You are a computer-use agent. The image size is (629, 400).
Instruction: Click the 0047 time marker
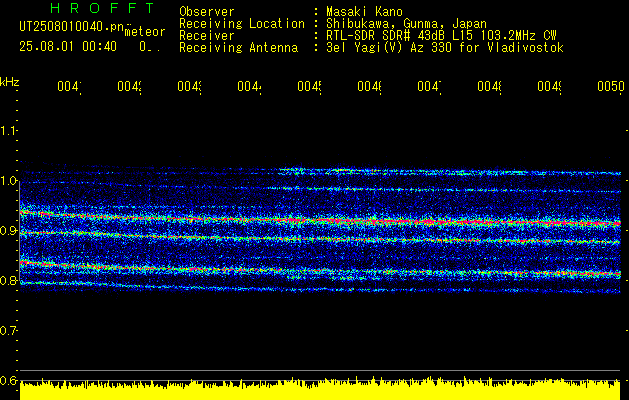click(x=430, y=86)
